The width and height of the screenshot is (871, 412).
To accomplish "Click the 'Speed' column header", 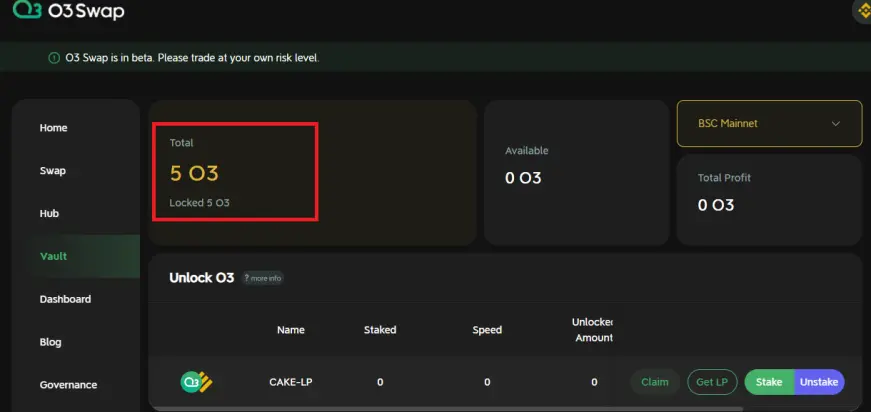I will pos(487,330).
